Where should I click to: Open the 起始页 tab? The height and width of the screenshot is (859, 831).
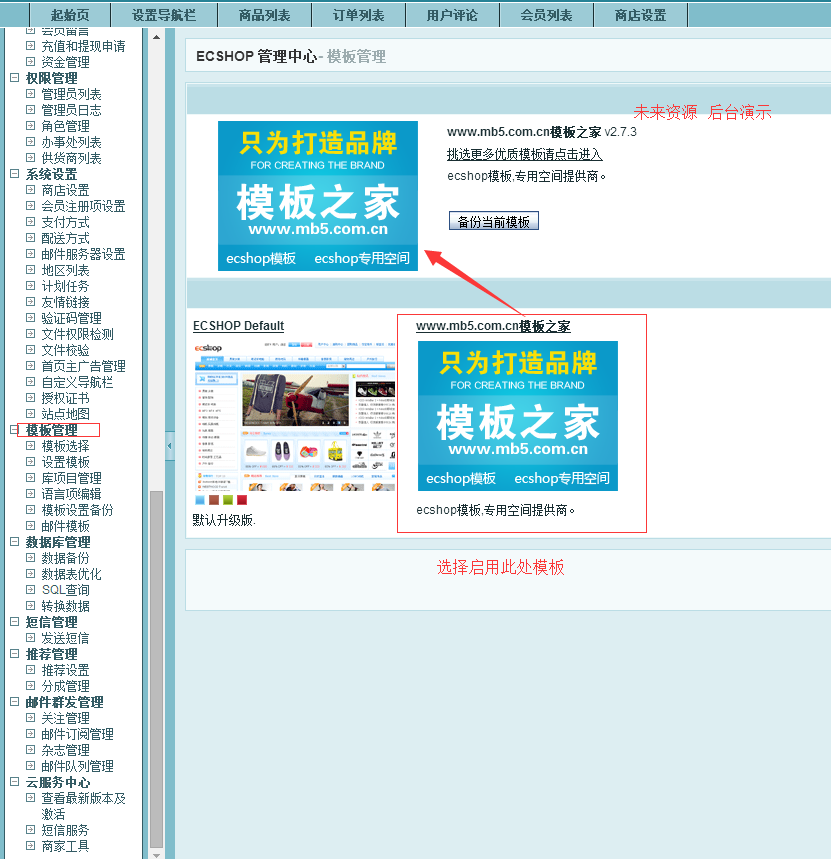click(70, 15)
